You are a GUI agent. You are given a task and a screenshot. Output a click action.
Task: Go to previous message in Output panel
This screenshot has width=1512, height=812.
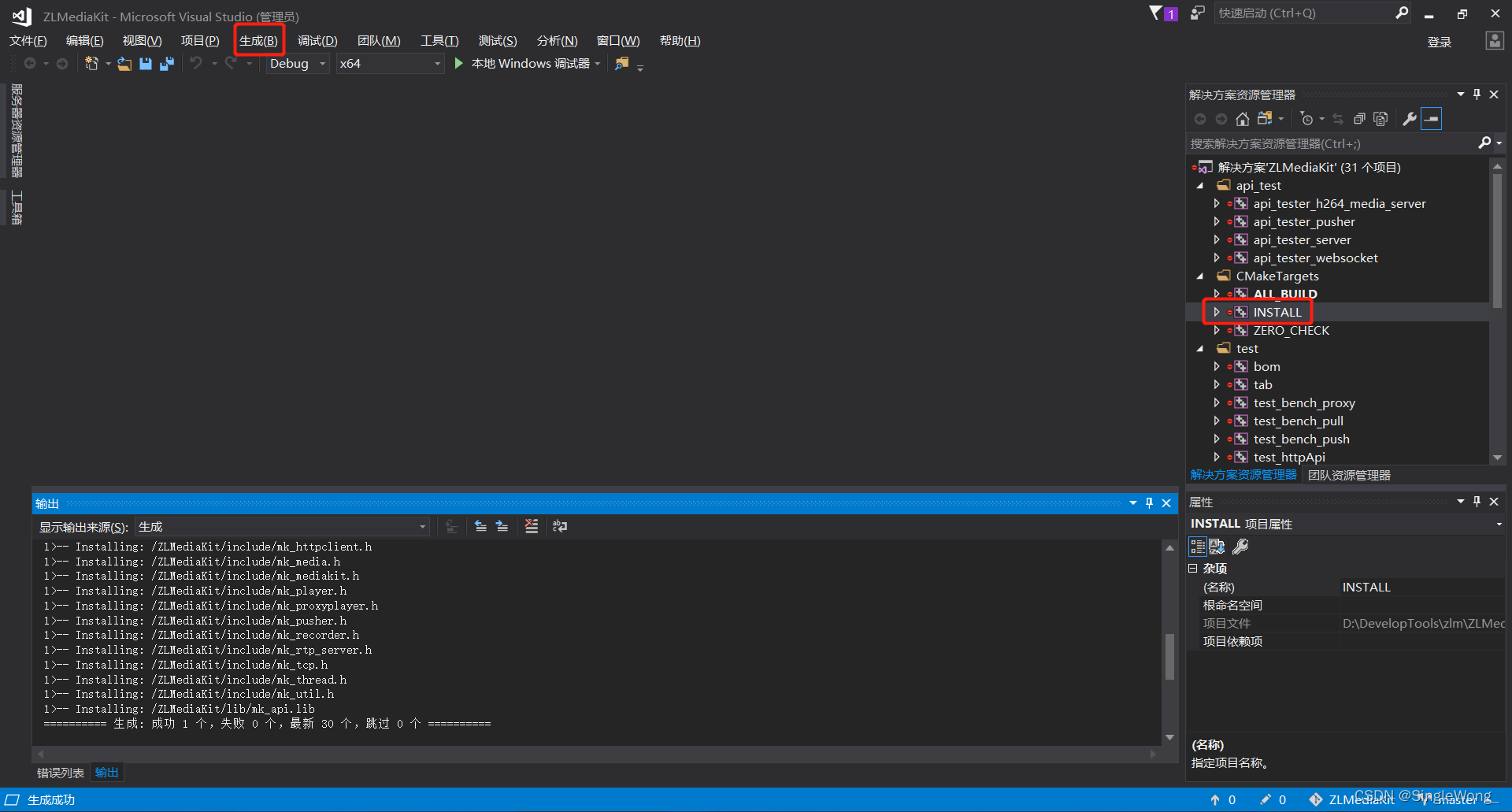(x=480, y=526)
